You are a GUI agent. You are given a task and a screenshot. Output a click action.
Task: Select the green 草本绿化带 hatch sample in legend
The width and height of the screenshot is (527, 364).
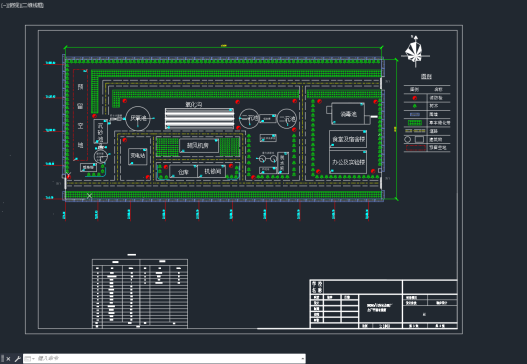pos(415,123)
